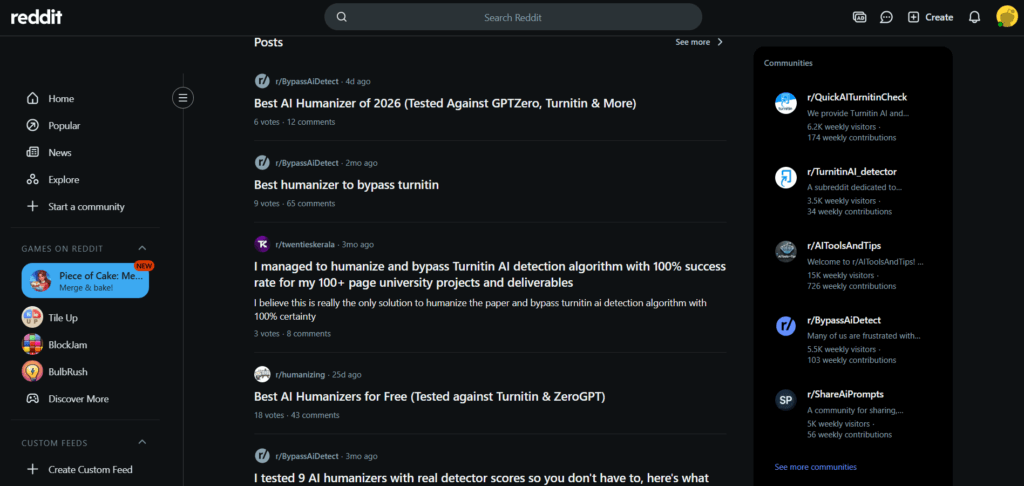Focus the Search Reddit field
This screenshot has height=486, width=1024.
(x=513, y=17)
